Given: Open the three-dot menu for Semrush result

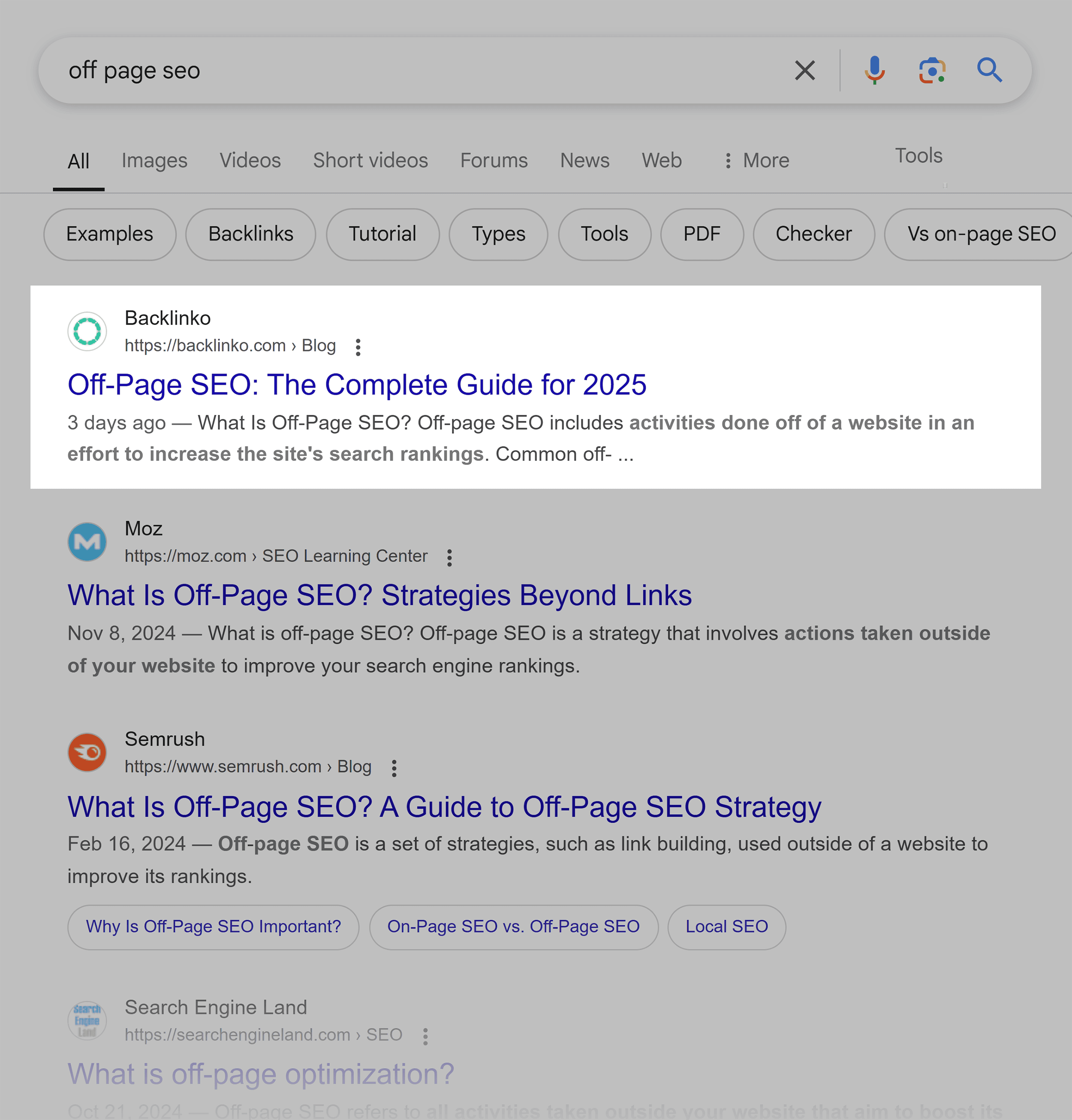Looking at the screenshot, I should coord(394,768).
